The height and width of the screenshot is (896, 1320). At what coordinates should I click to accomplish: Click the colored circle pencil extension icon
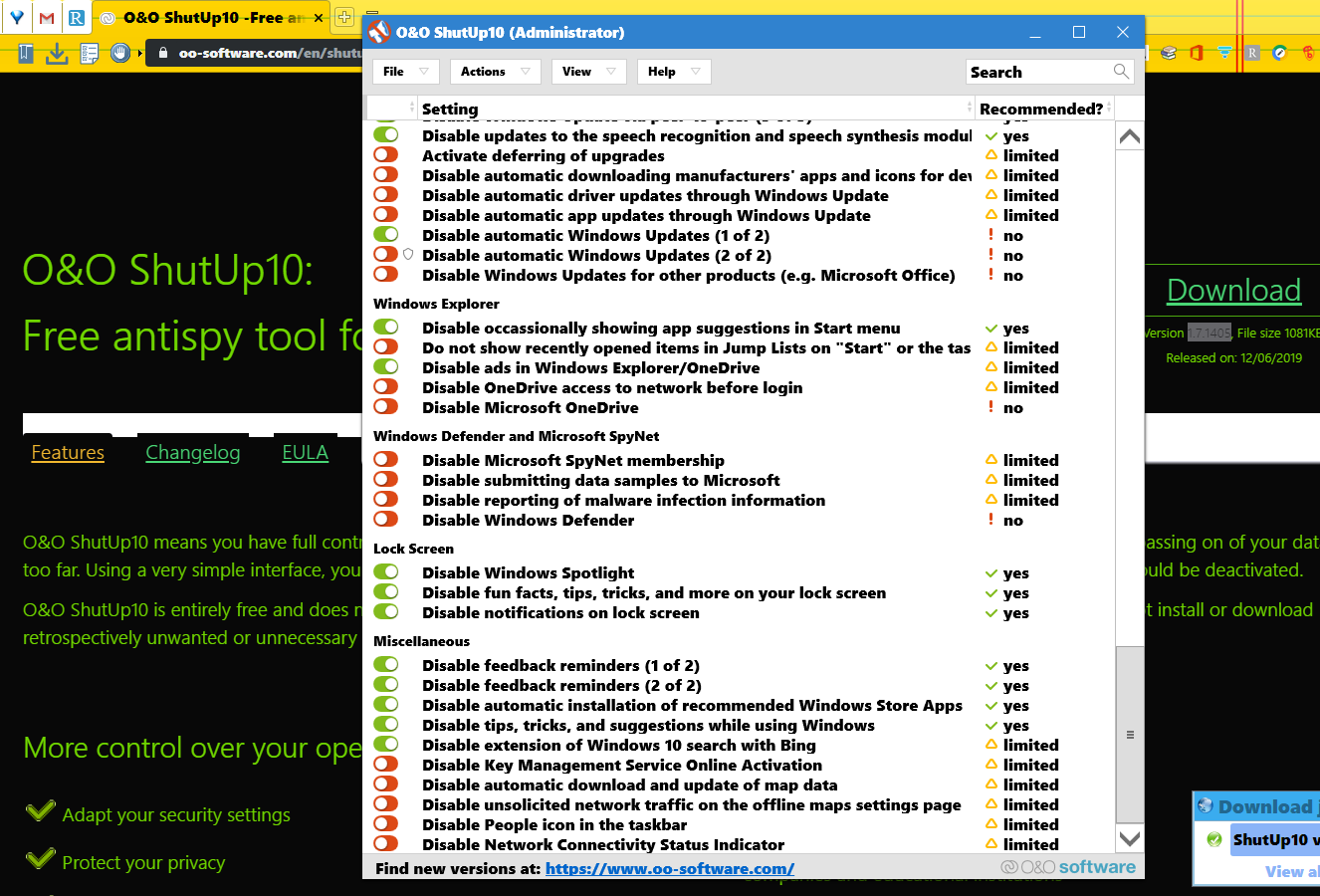(1280, 53)
